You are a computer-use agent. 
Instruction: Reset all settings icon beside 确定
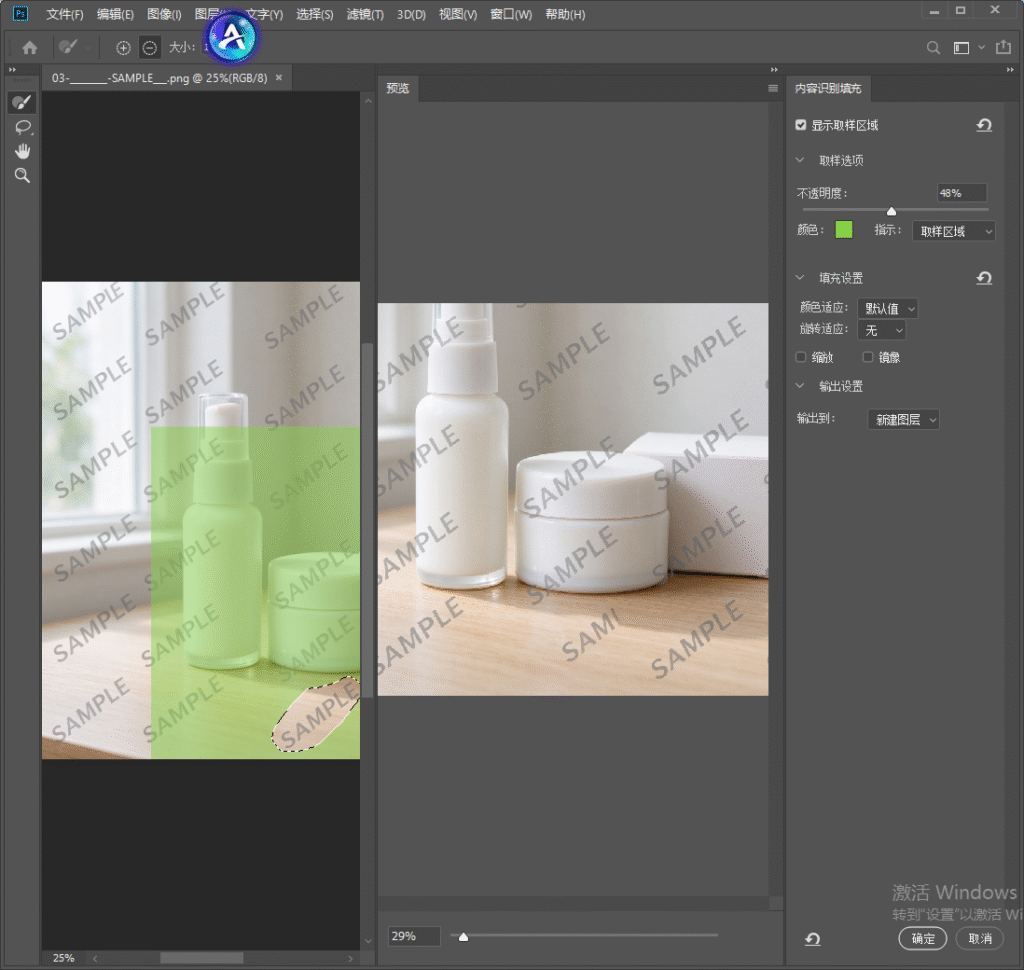point(812,939)
